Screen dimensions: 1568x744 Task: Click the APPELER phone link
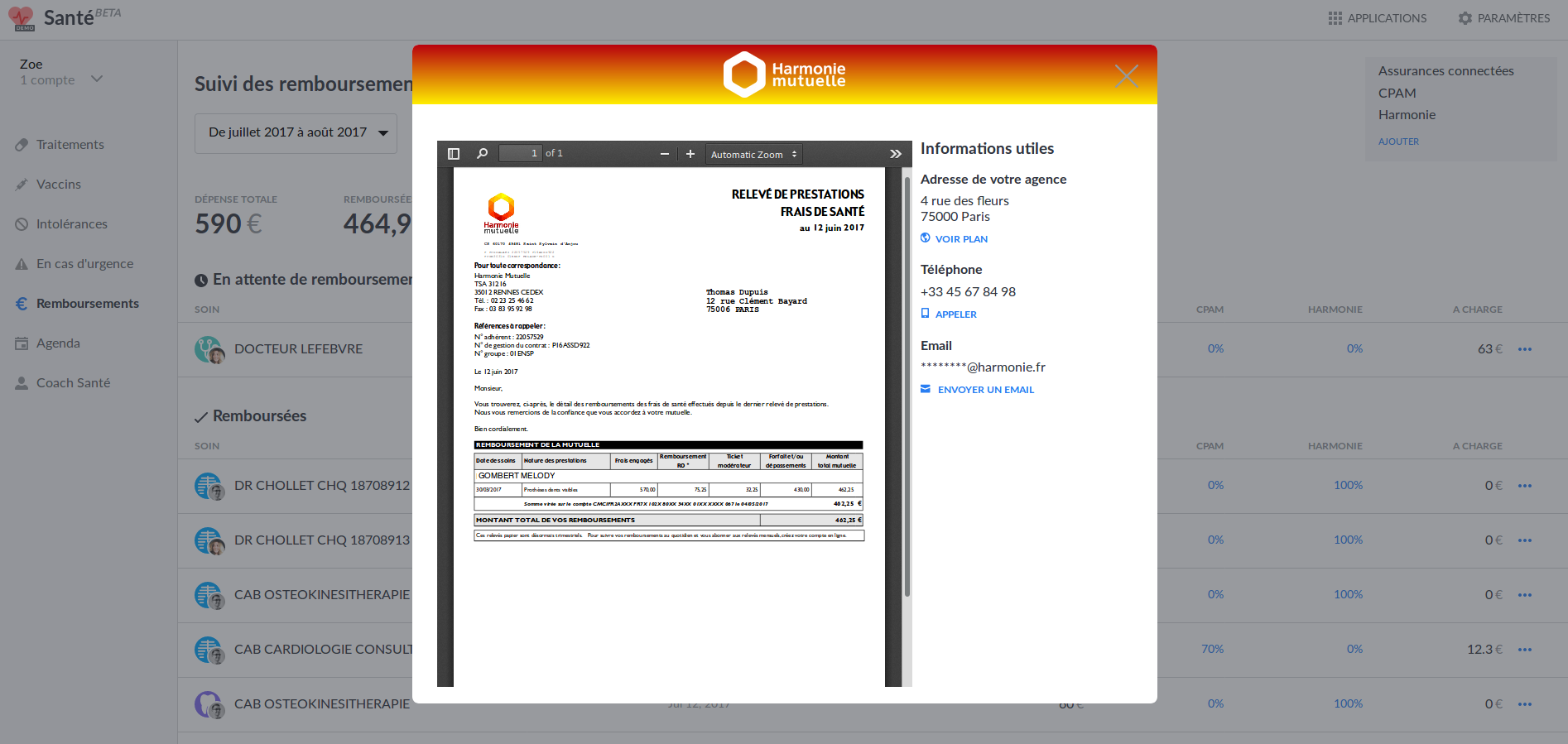click(x=955, y=314)
